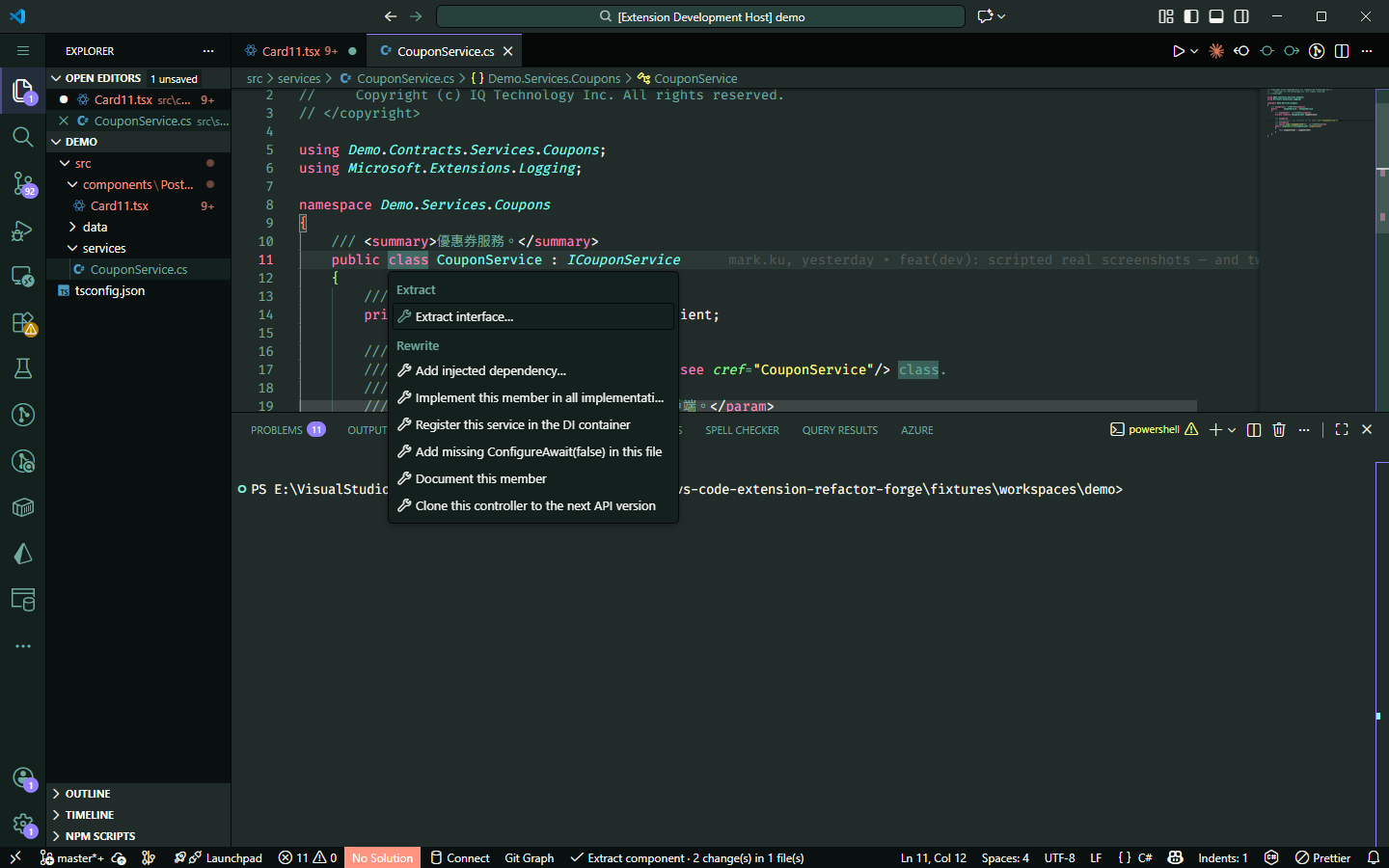Click the master branch indicator

pos(72,857)
